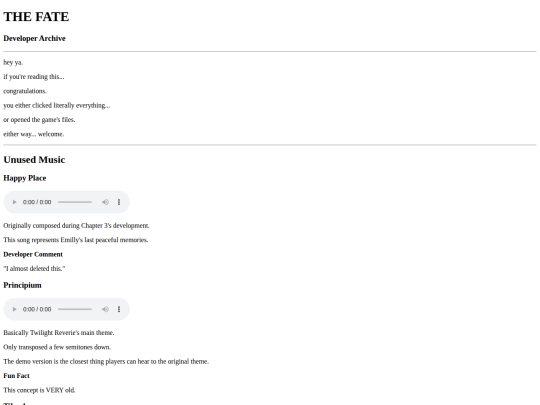The width and height of the screenshot is (540, 405).
Task: Click 'or opened the game's files.'
Action: [x=39, y=120]
